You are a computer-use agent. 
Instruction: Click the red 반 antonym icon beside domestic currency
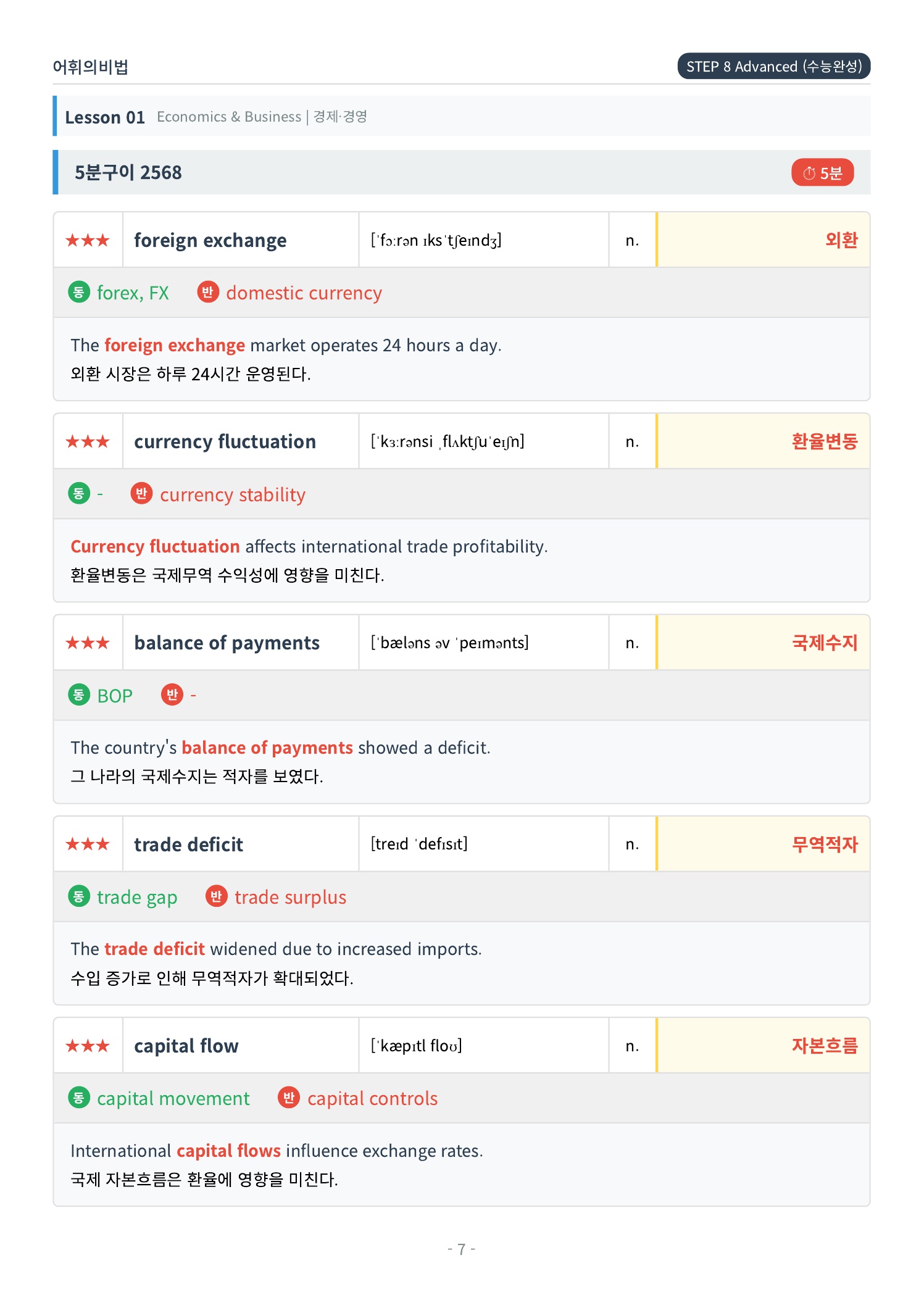click(208, 292)
